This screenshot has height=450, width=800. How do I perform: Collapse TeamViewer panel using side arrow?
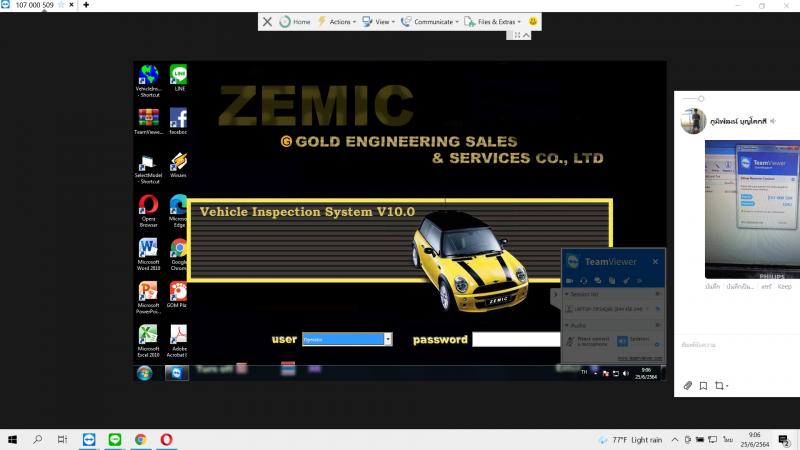click(556, 294)
